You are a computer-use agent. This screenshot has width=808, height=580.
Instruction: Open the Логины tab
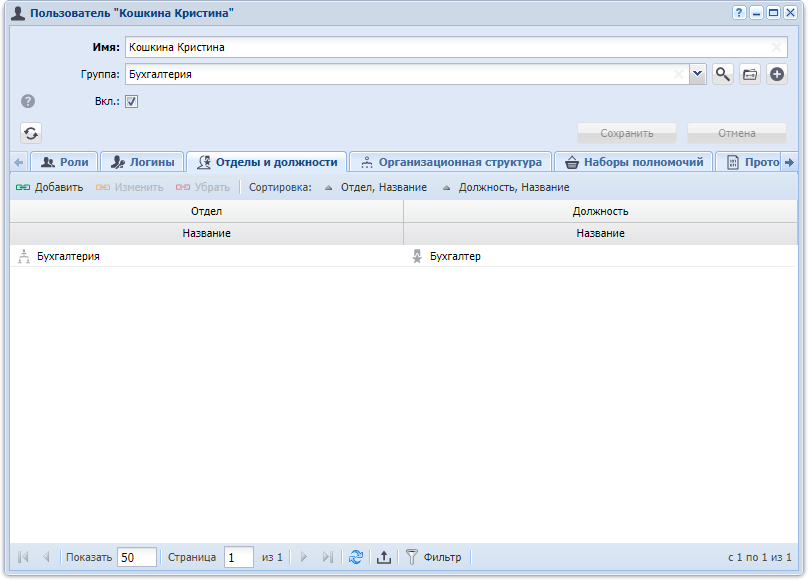click(143, 162)
